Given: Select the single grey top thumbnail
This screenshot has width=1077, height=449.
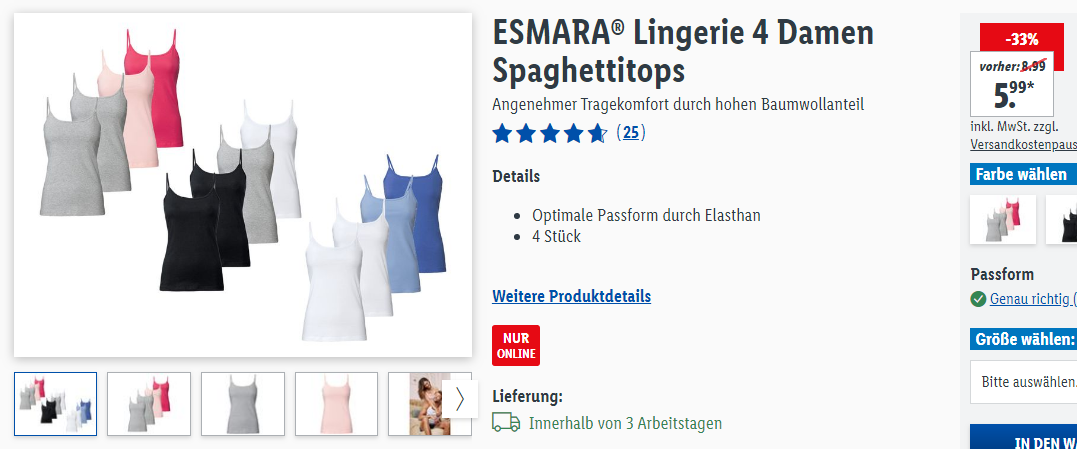Looking at the screenshot, I should click(242, 404).
